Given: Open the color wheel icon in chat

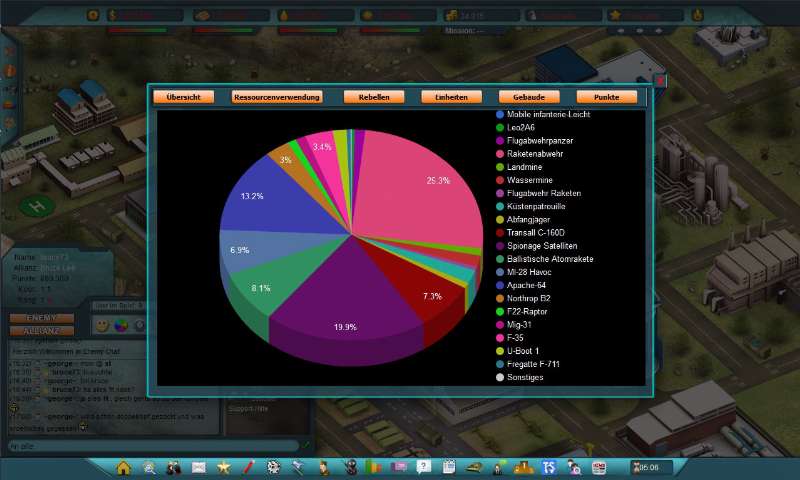Looking at the screenshot, I should [x=121, y=325].
